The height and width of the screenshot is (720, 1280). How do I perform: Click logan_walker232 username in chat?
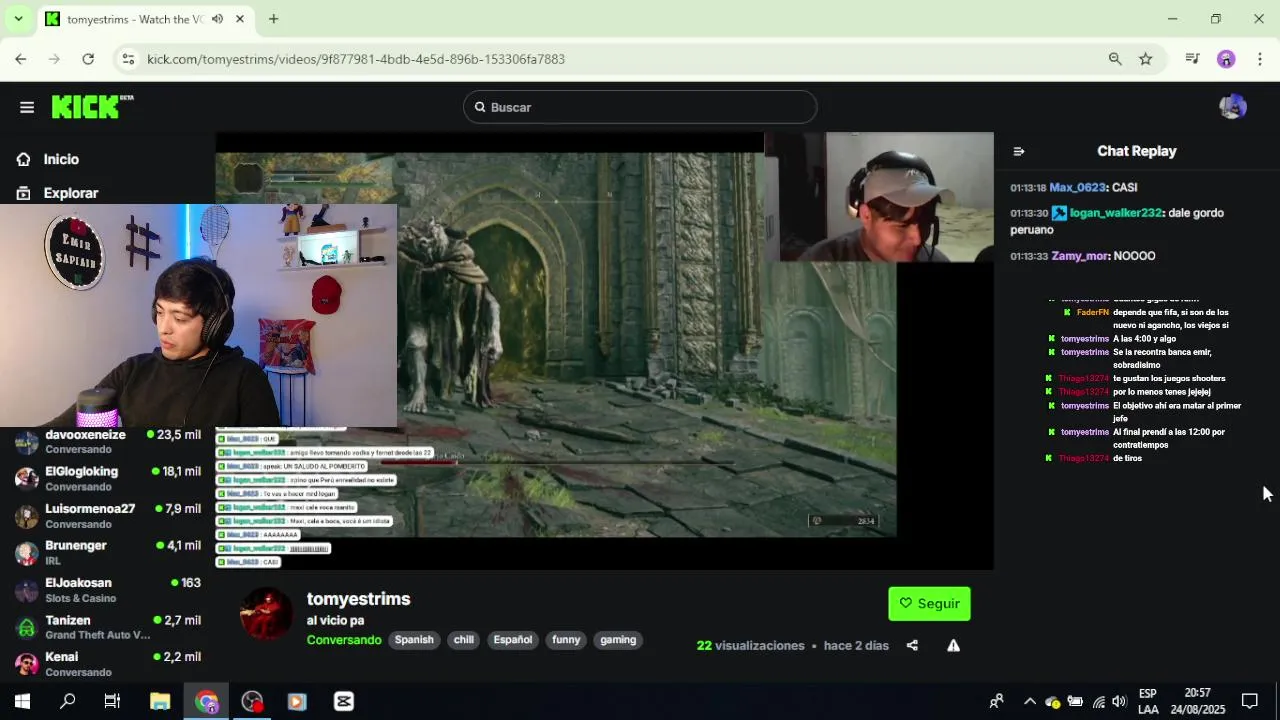point(1116,213)
